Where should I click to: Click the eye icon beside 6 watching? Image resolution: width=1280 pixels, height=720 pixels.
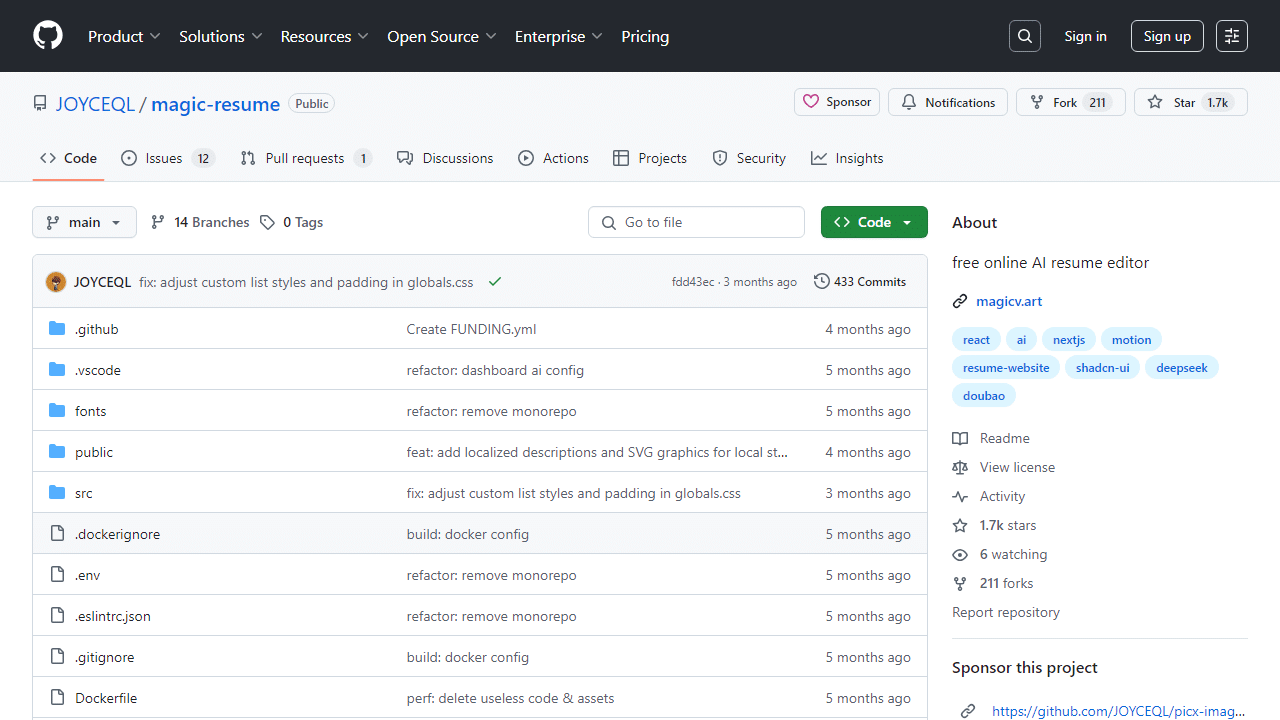(960, 554)
